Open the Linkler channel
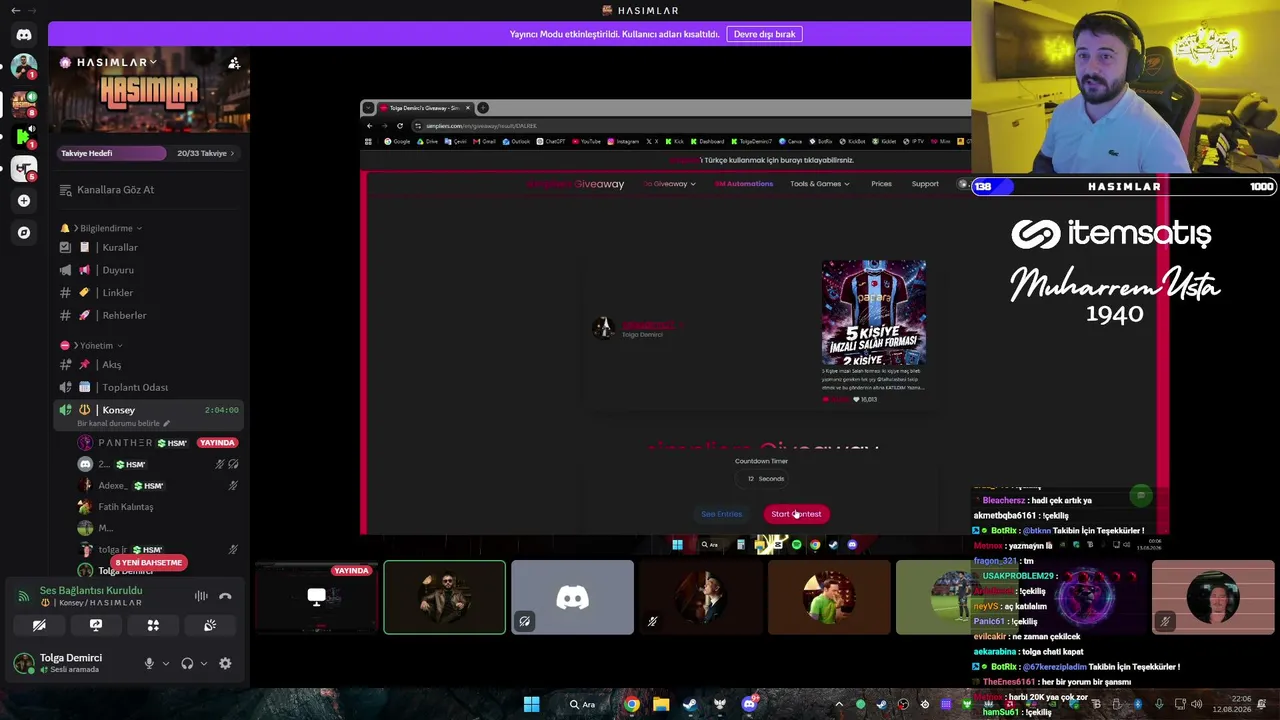 point(150,292)
